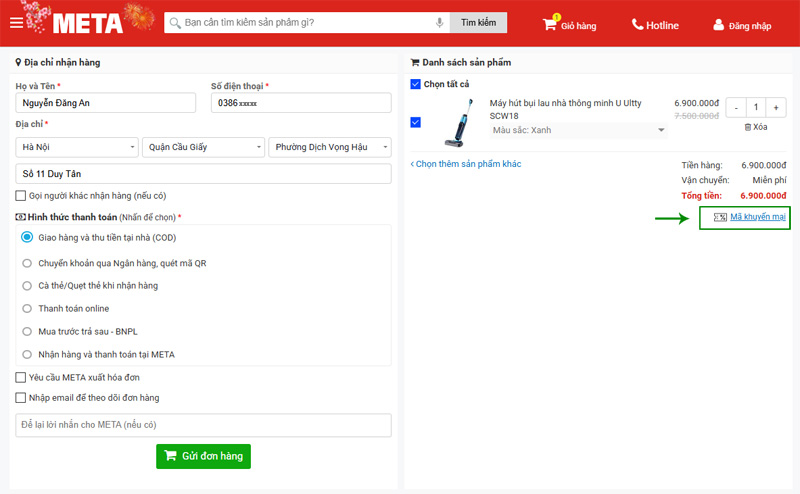The image size is (800, 494).
Task: Click the Mã khuyến mại promo code link
Action: click(x=756, y=217)
